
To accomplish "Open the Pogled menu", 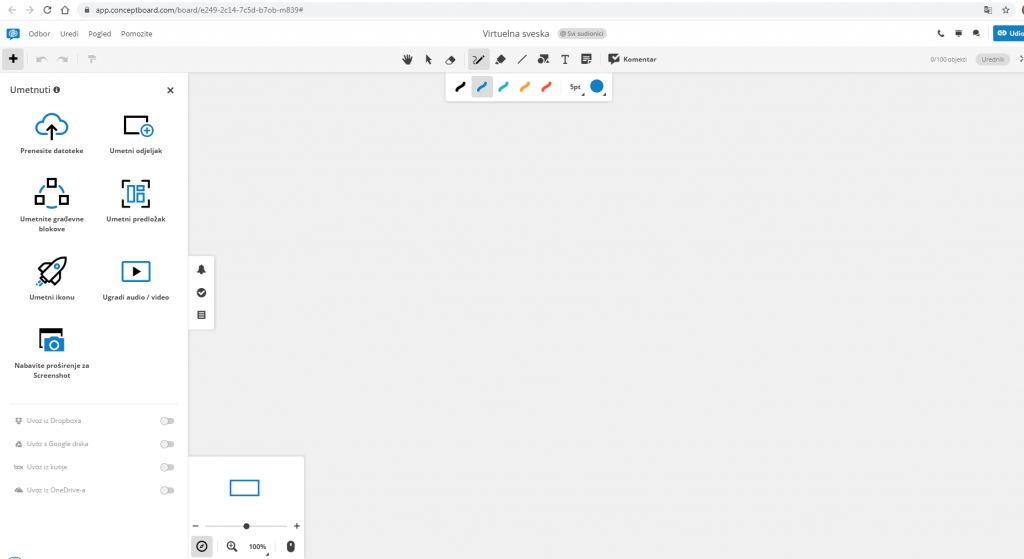I will [x=100, y=33].
